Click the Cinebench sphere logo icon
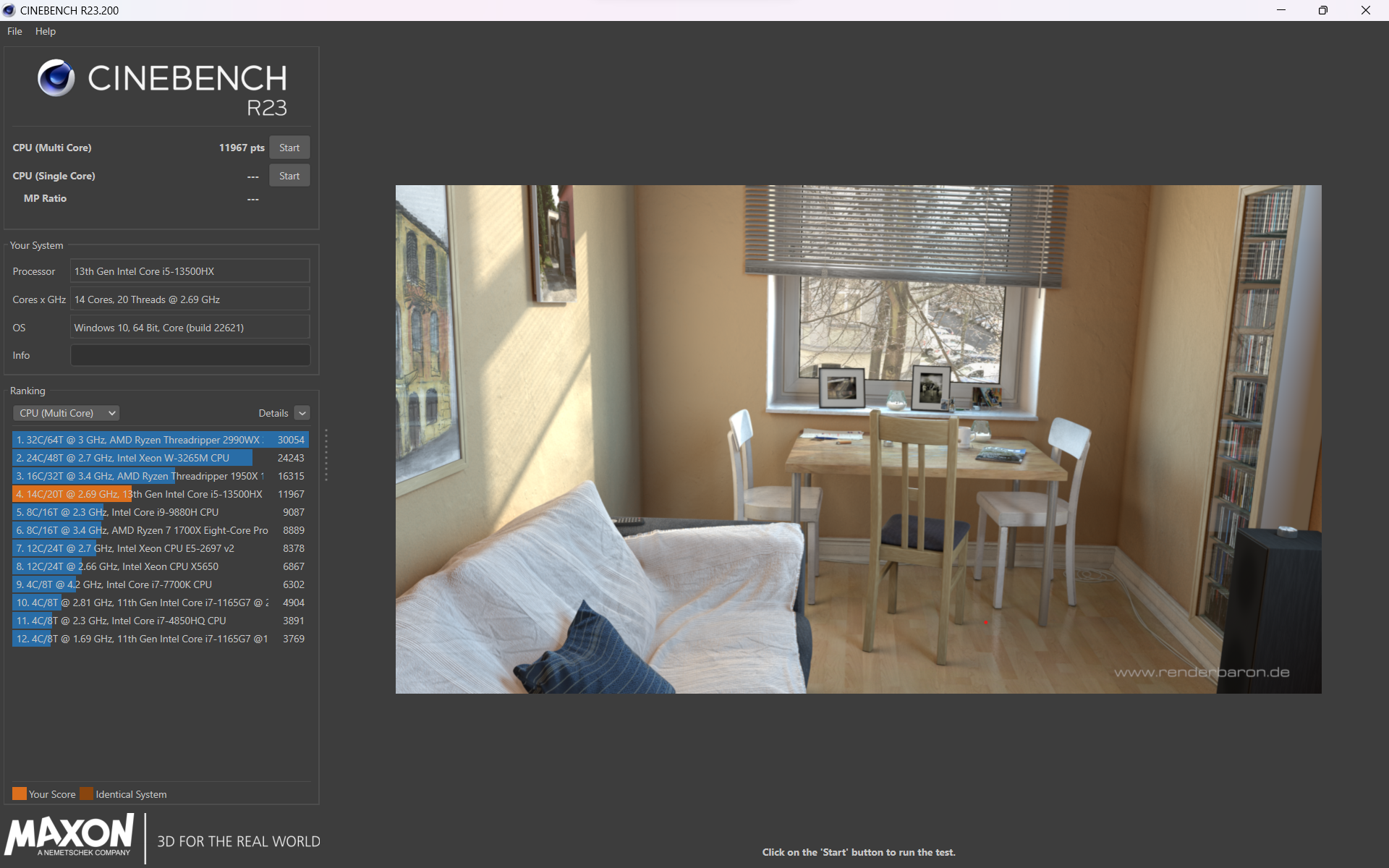Viewport: 1389px width, 868px height. tap(56, 78)
